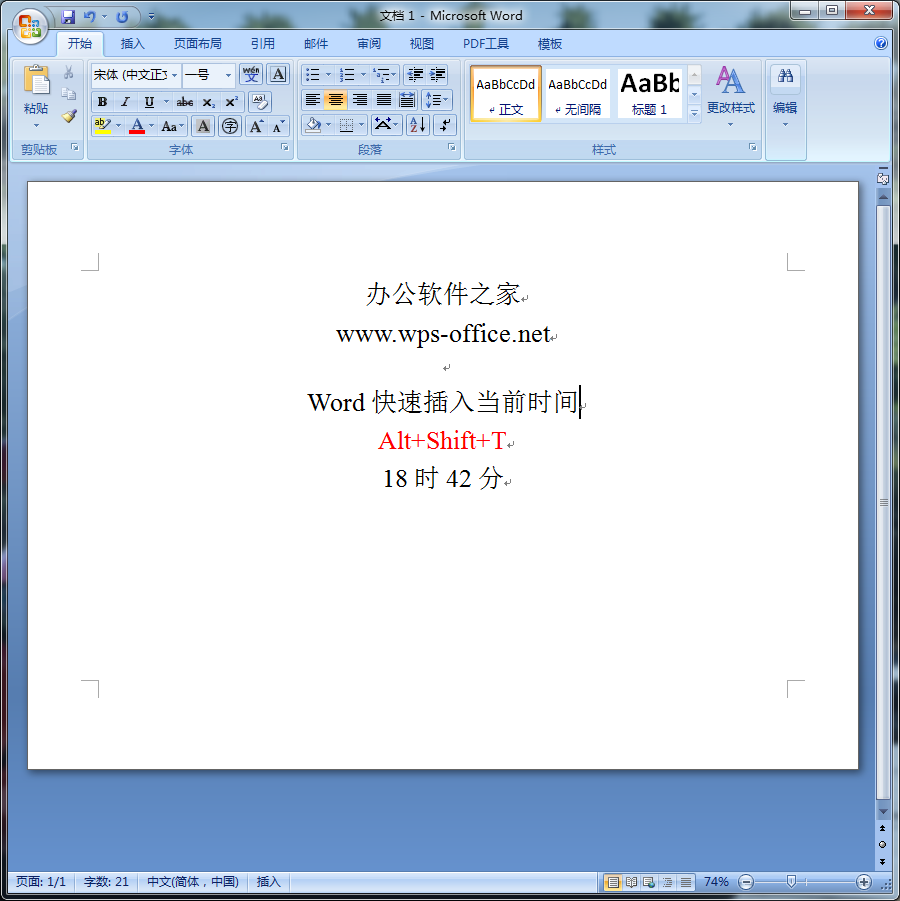Apply yellow text highlight color
The image size is (900, 901).
pos(102,126)
